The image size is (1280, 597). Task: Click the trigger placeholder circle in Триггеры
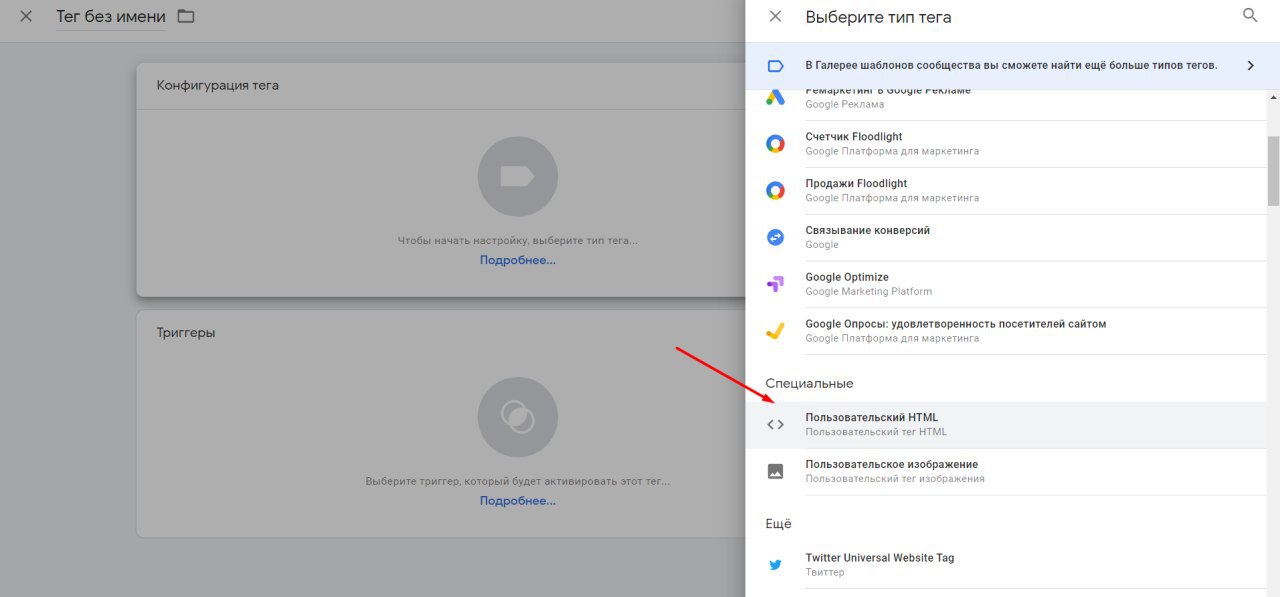point(517,417)
